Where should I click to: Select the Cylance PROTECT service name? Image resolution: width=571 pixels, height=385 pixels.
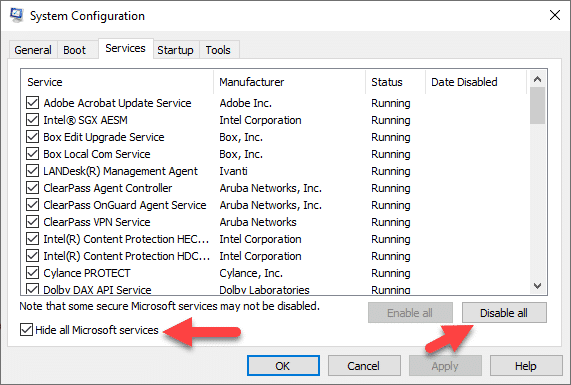[87, 273]
